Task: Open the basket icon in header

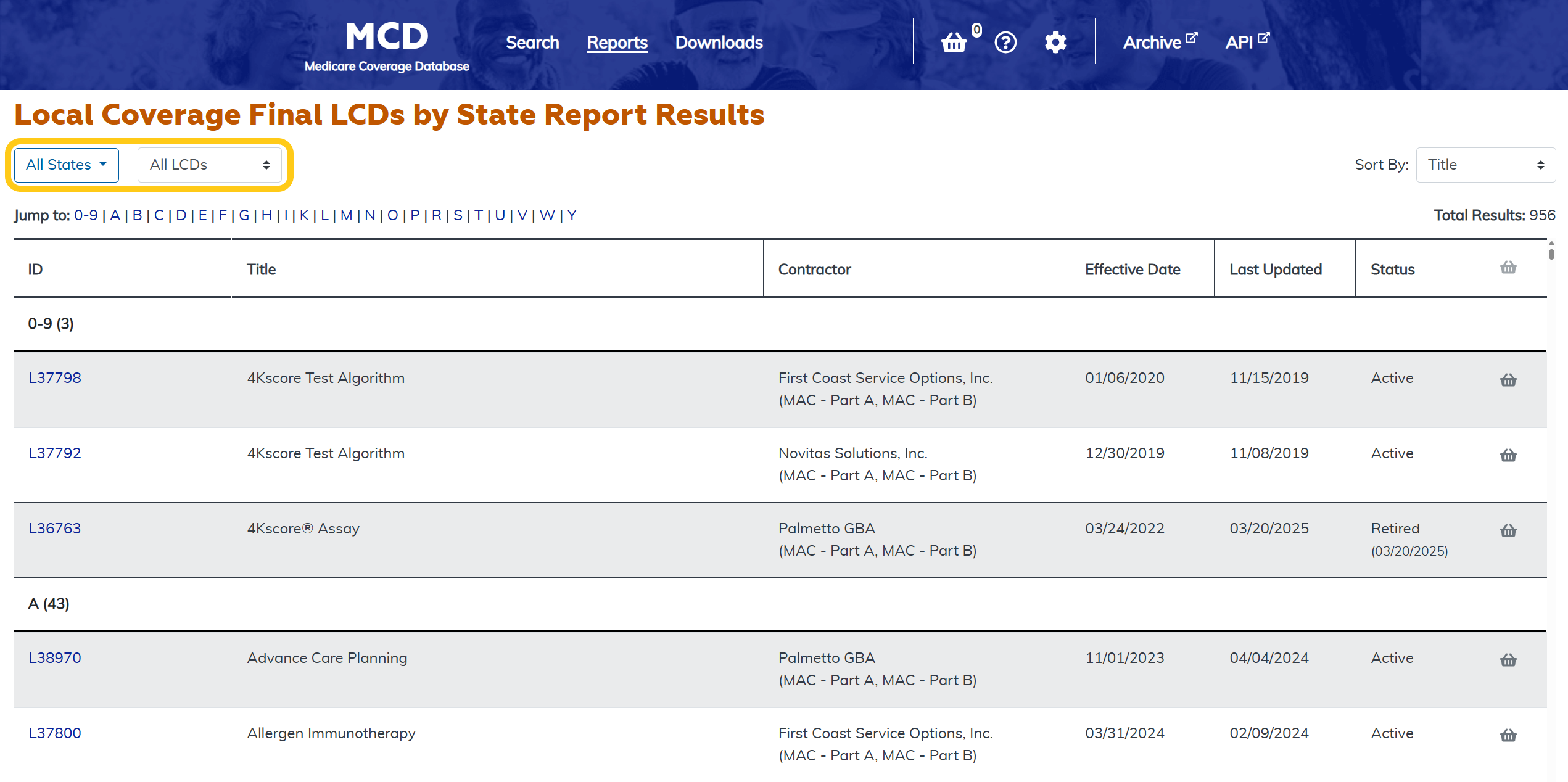Action: (954, 43)
